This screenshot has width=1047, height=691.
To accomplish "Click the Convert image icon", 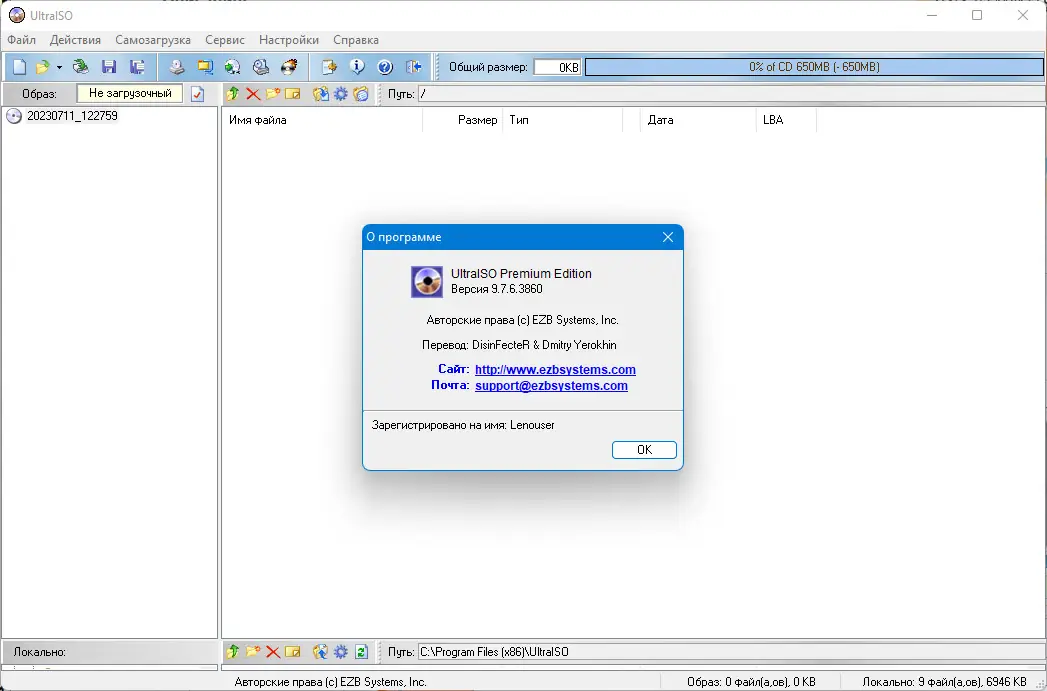I will 232,67.
